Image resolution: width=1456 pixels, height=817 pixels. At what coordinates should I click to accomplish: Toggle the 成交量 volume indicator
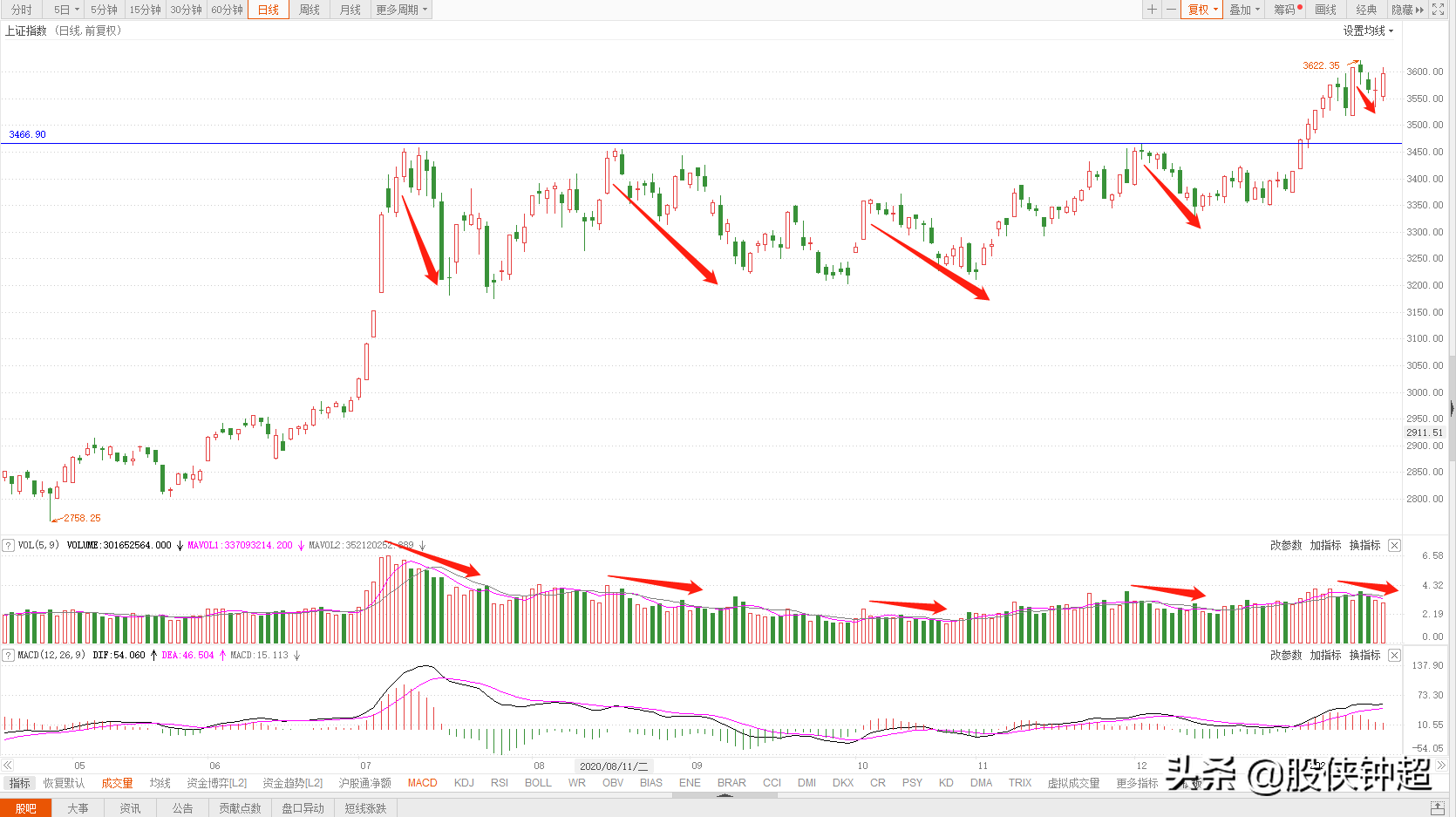(x=117, y=783)
